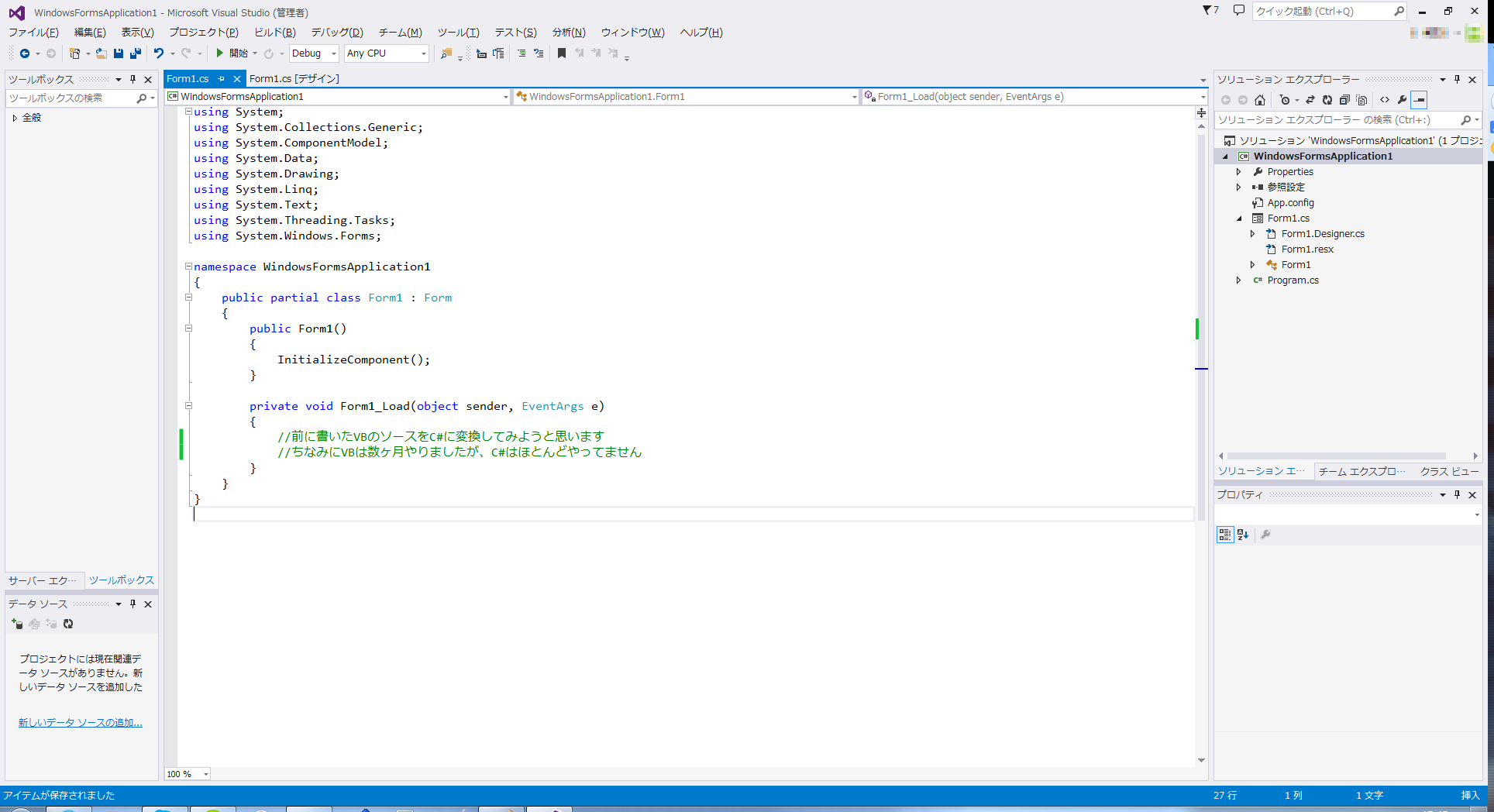
Task: Show categorized view in Properties panel
Action: pyautogui.click(x=1225, y=535)
